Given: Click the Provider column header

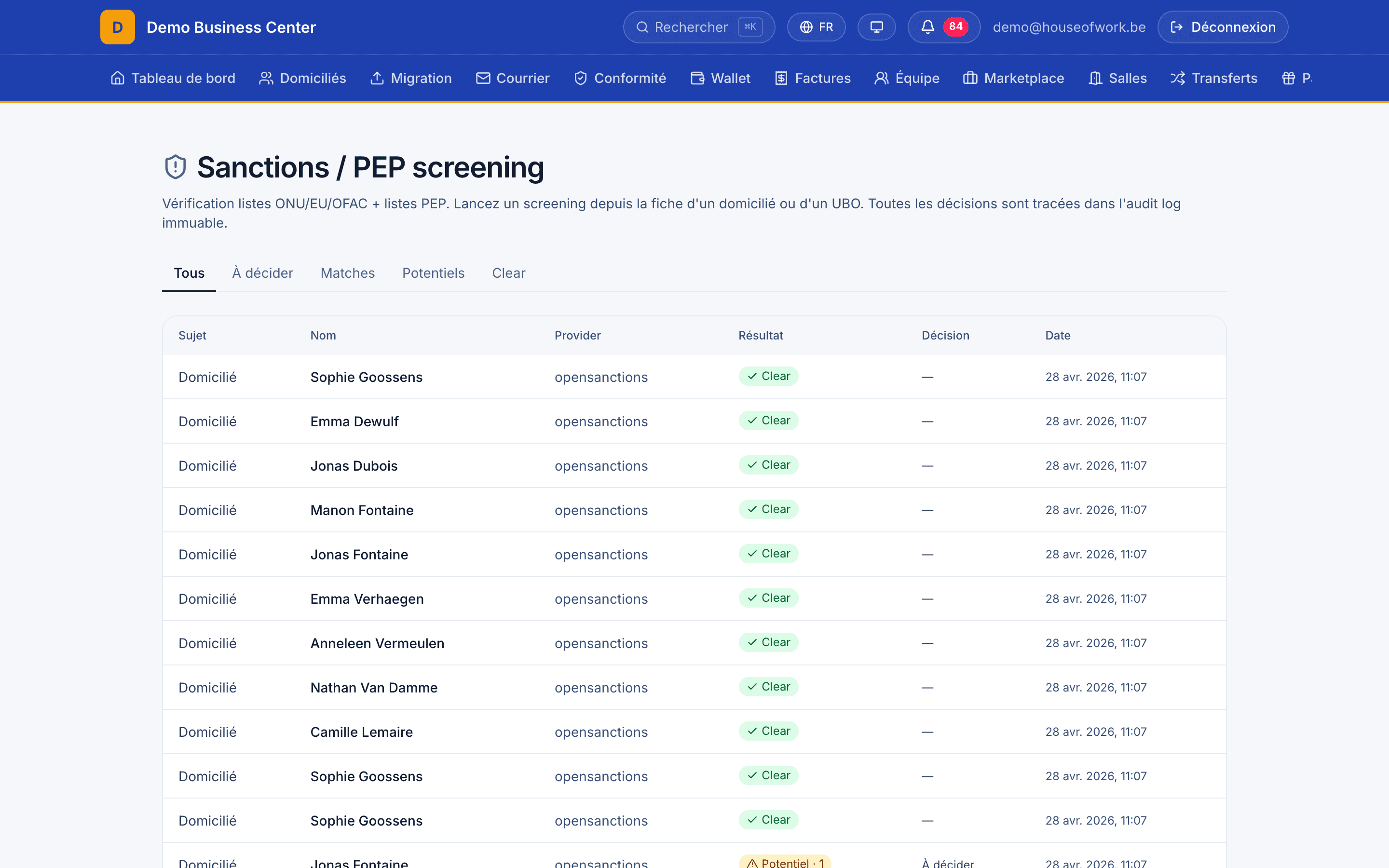Looking at the screenshot, I should click(577, 335).
